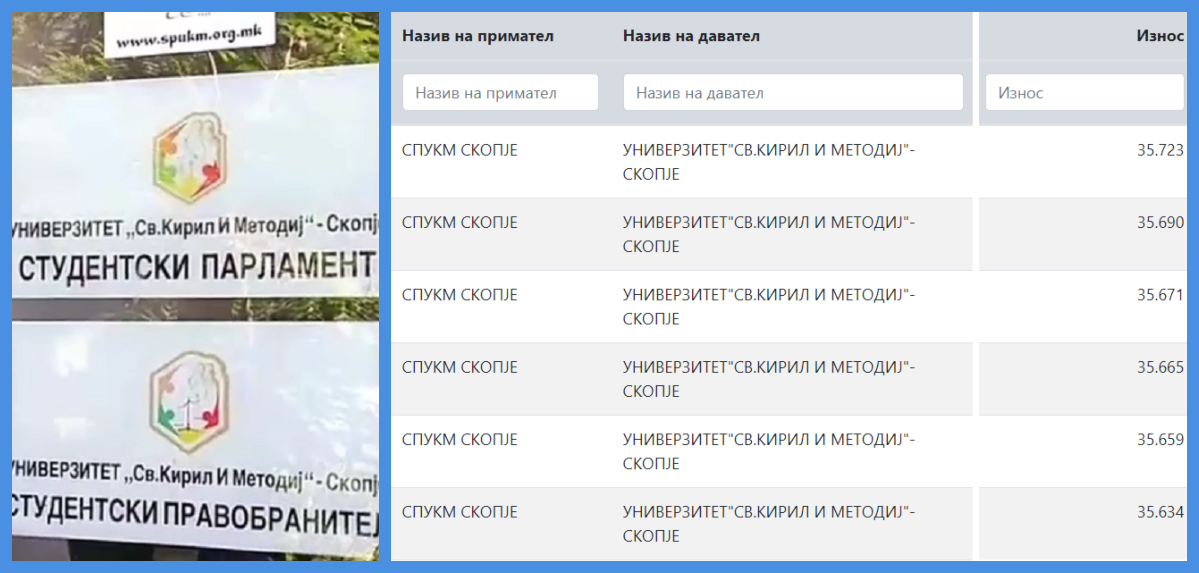Sort by 'Назив на примател' column header
The width and height of the screenshot is (1199, 573).
pyautogui.click(x=478, y=36)
